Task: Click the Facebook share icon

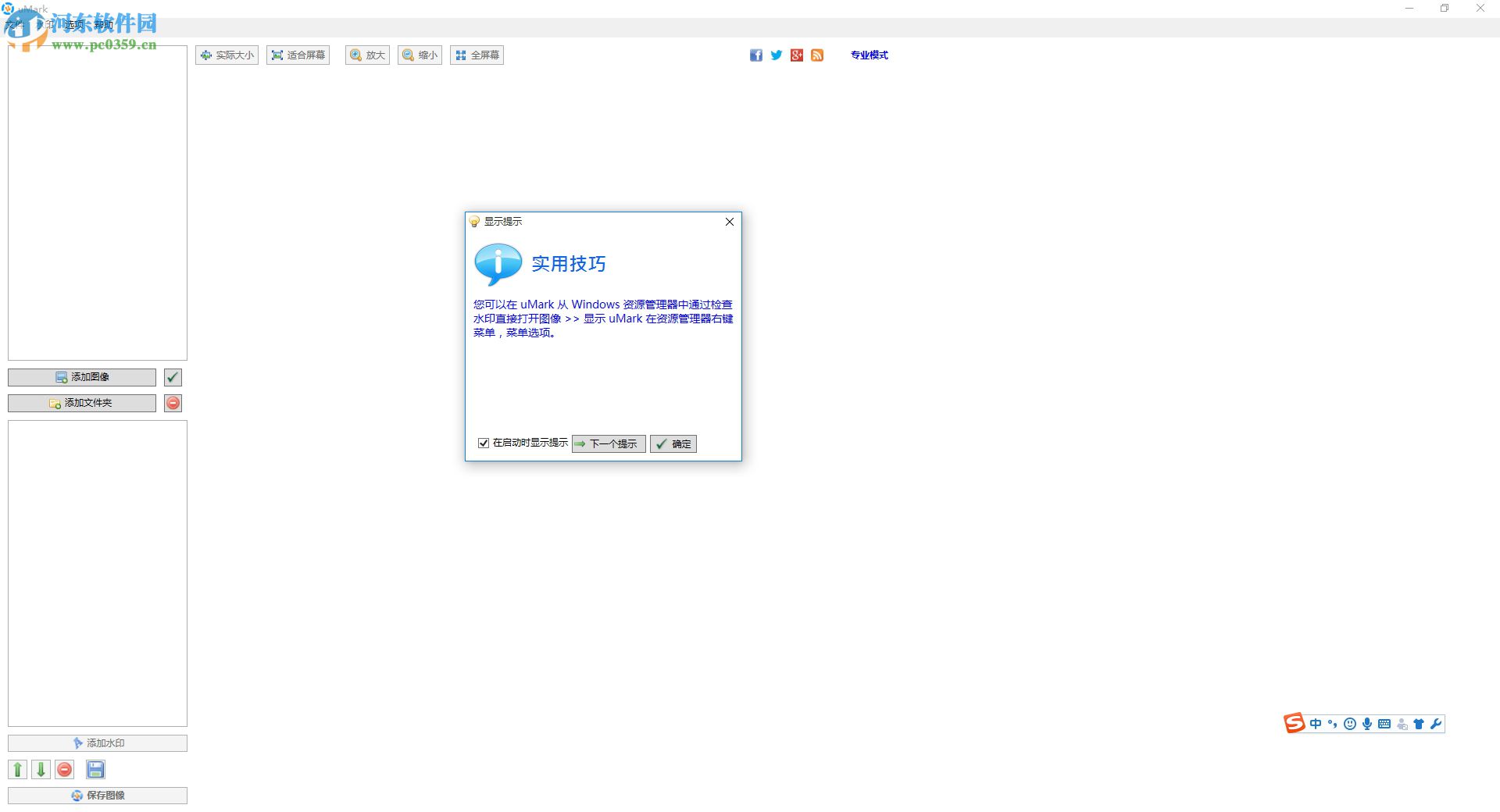Action: click(755, 55)
